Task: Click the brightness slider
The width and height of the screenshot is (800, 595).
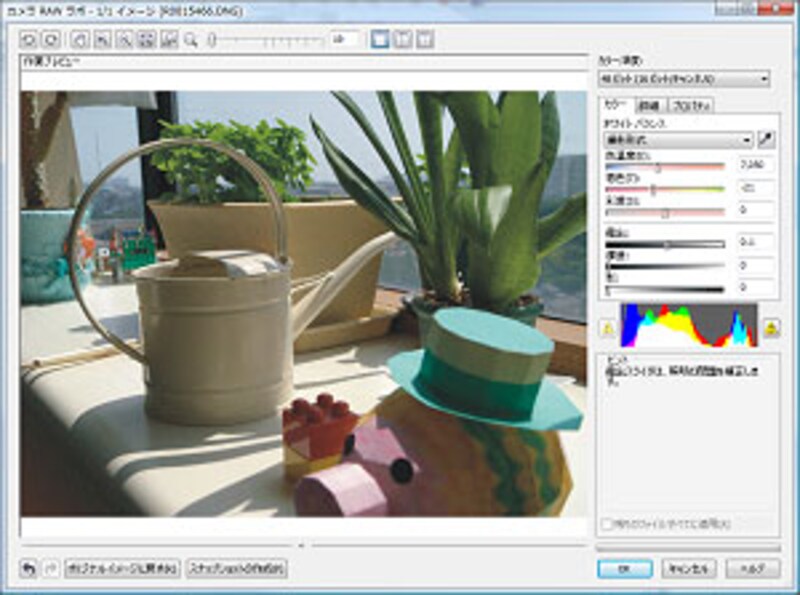Action: (x=665, y=266)
